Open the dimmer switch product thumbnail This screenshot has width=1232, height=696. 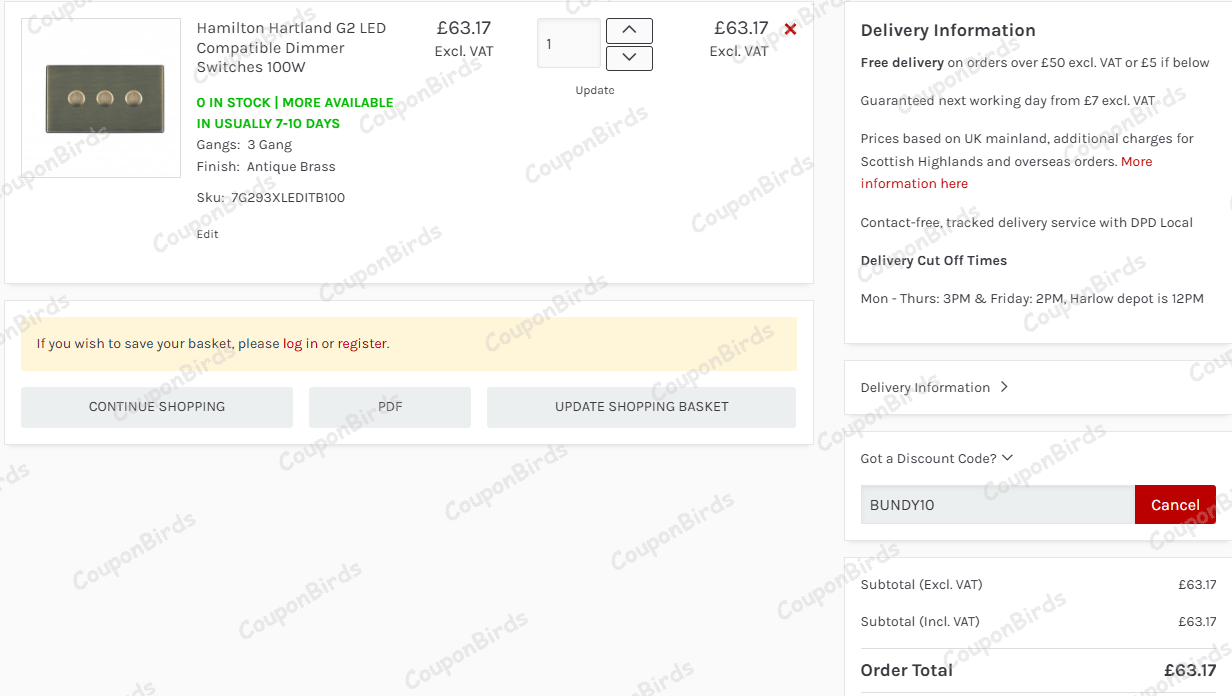(x=101, y=98)
